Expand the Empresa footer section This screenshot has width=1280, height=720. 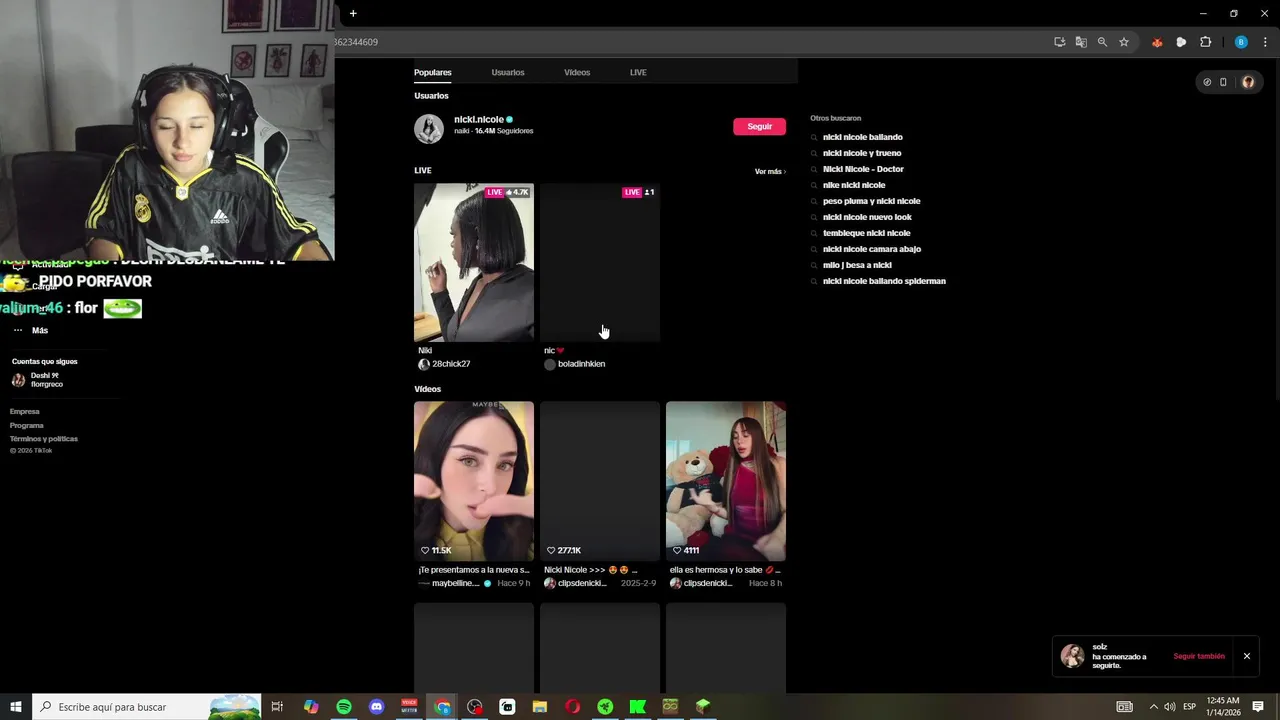click(25, 411)
